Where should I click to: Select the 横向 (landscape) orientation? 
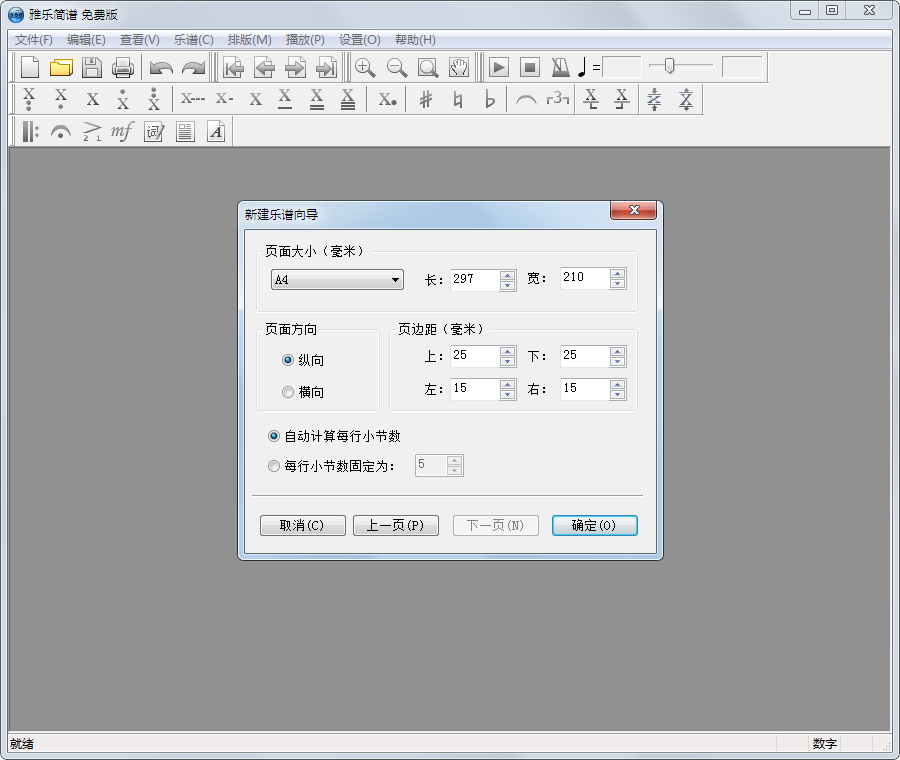288,392
